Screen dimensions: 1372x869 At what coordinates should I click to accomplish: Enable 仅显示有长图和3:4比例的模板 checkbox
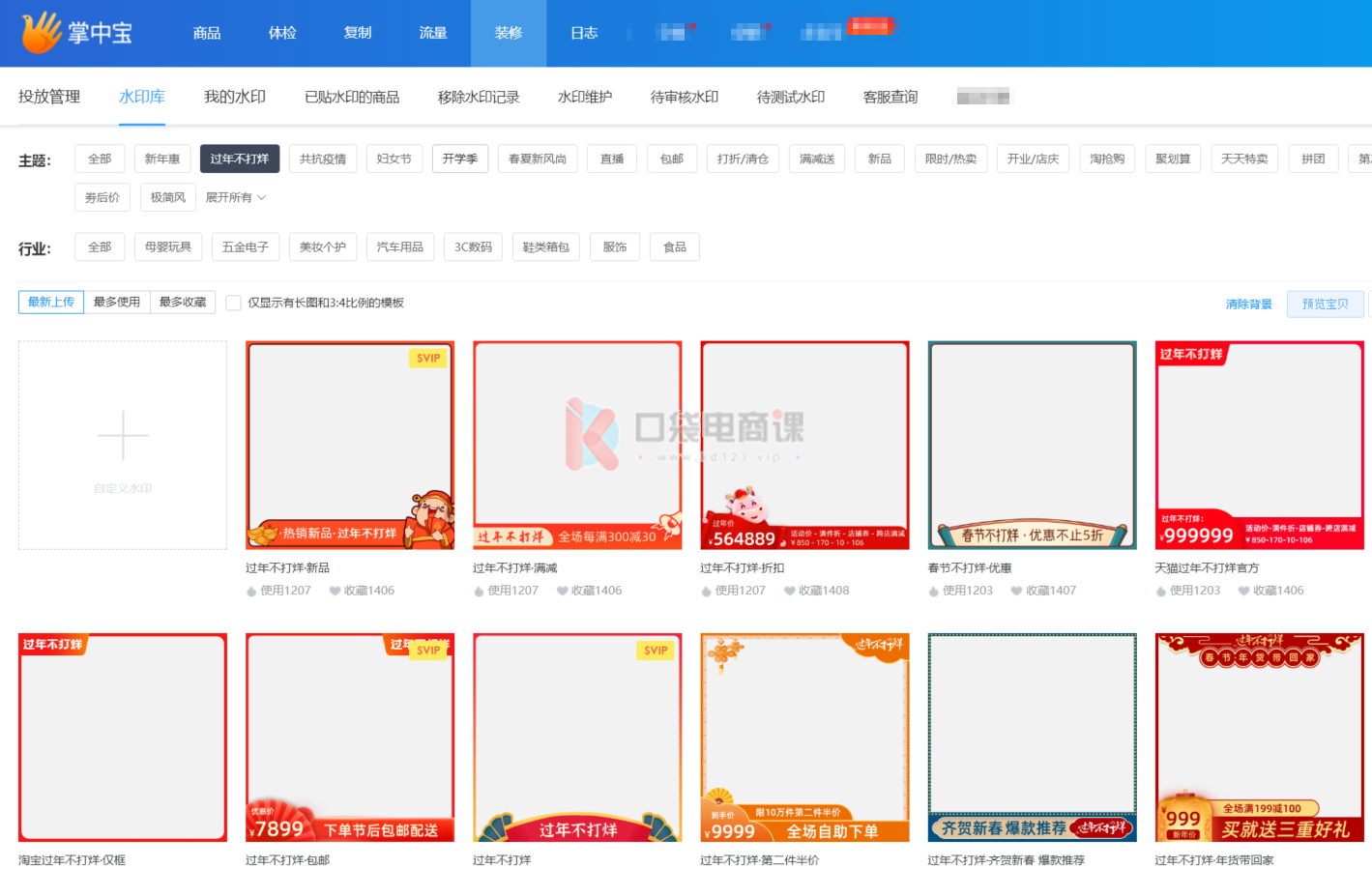[233, 304]
